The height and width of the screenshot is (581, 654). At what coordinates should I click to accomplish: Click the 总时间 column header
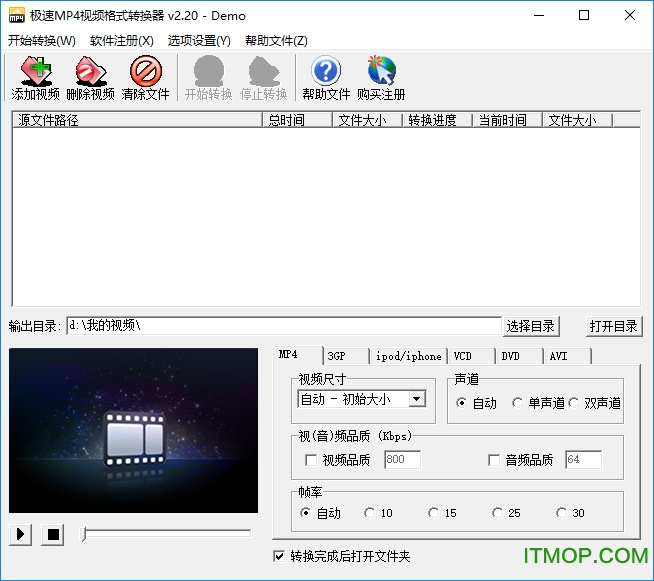pos(297,120)
